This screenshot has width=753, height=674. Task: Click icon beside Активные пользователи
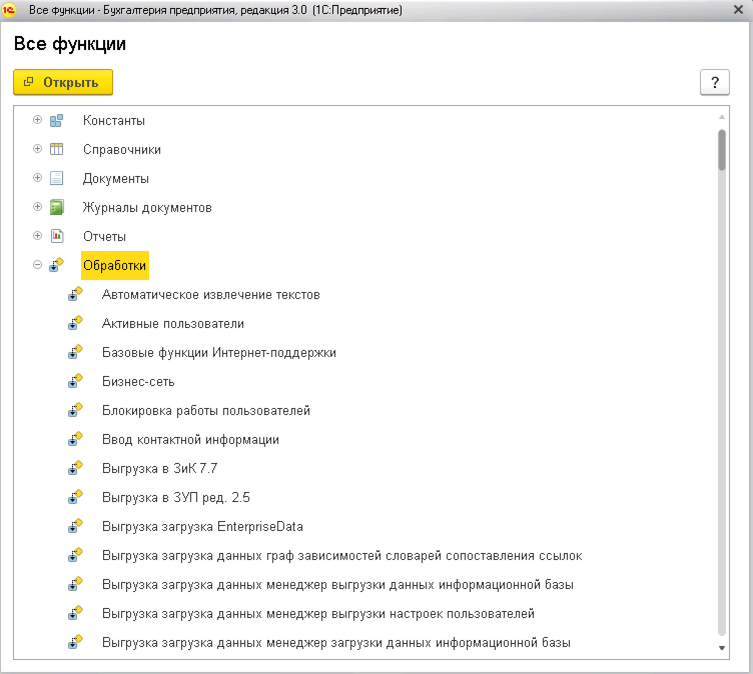[75, 323]
